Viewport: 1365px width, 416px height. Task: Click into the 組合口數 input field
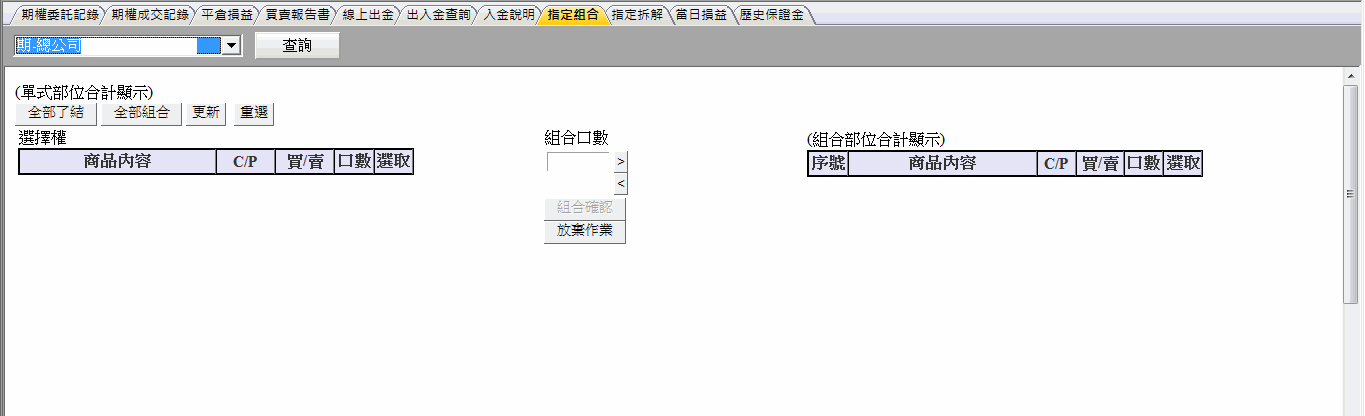[x=578, y=162]
